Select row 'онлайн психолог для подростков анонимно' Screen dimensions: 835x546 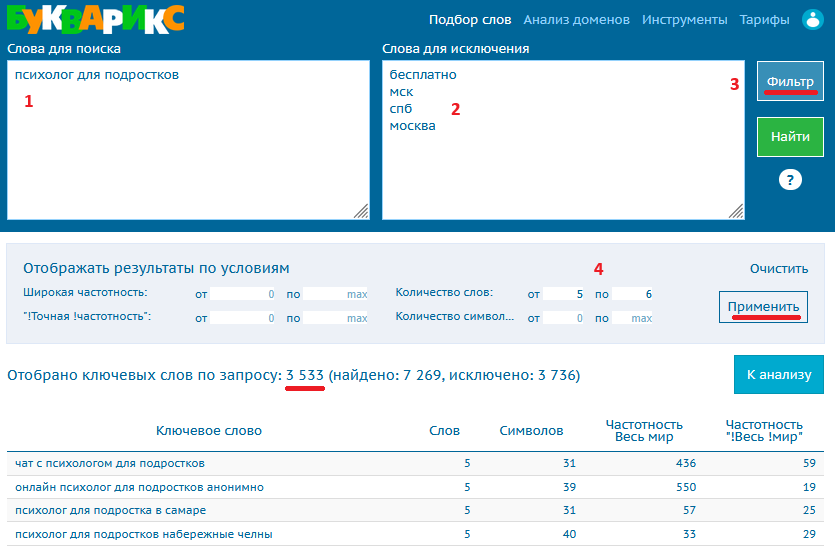tap(415, 487)
